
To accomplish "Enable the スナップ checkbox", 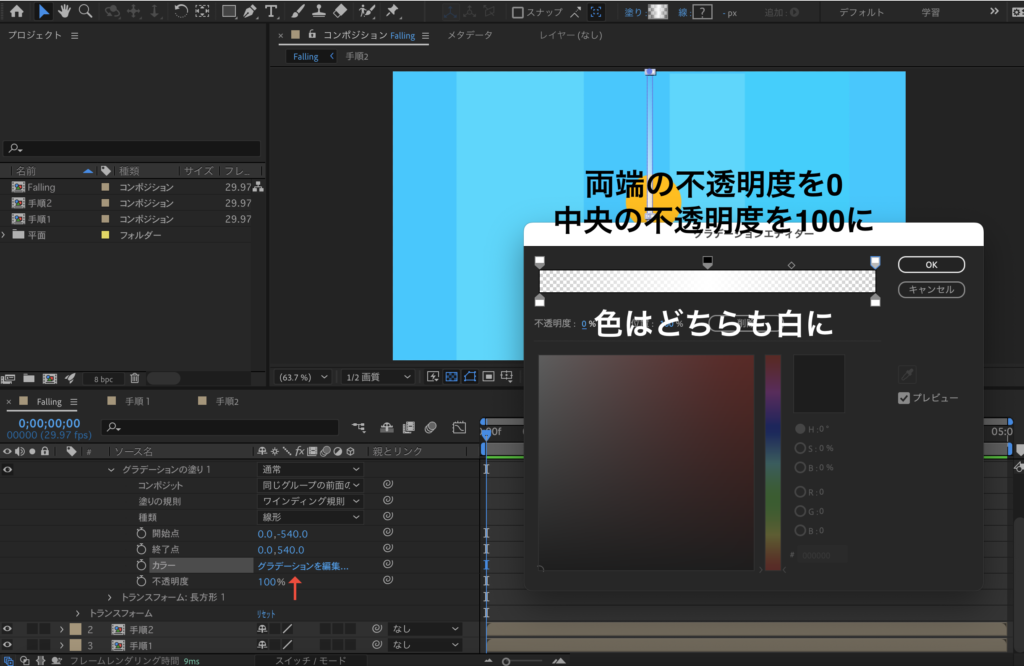I will pyautogui.click(x=518, y=13).
